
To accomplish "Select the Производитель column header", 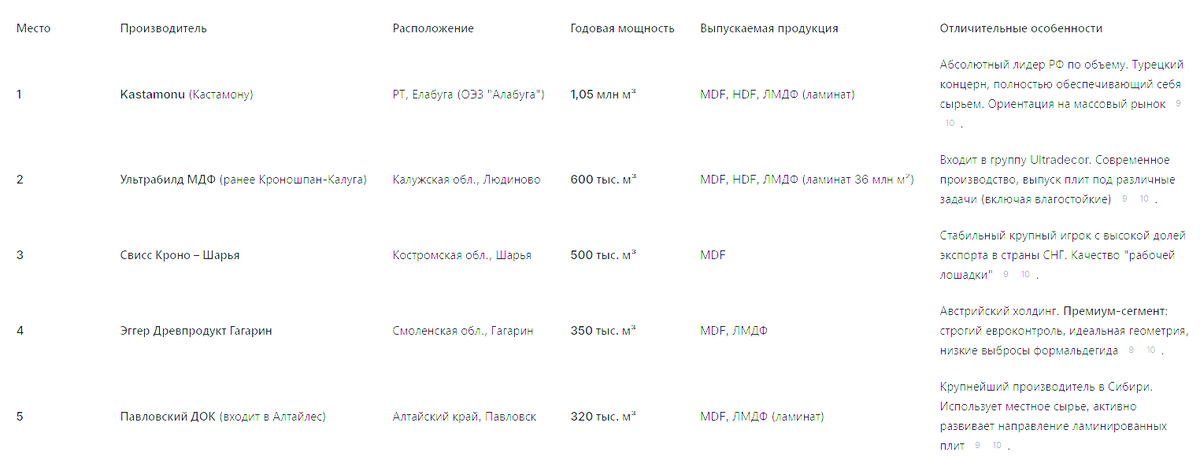I will click(163, 28).
